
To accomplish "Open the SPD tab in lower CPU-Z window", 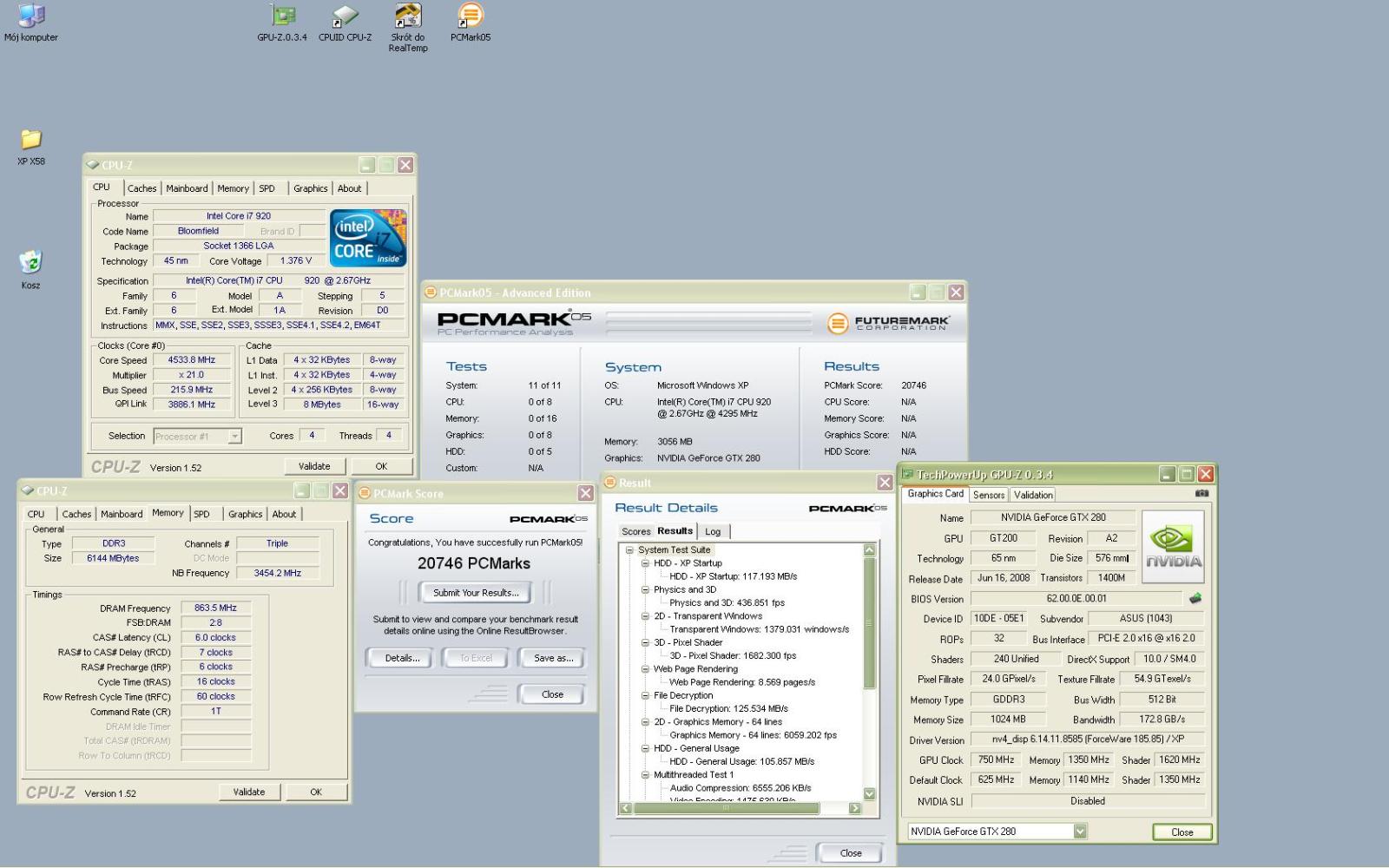I will click(x=201, y=514).
